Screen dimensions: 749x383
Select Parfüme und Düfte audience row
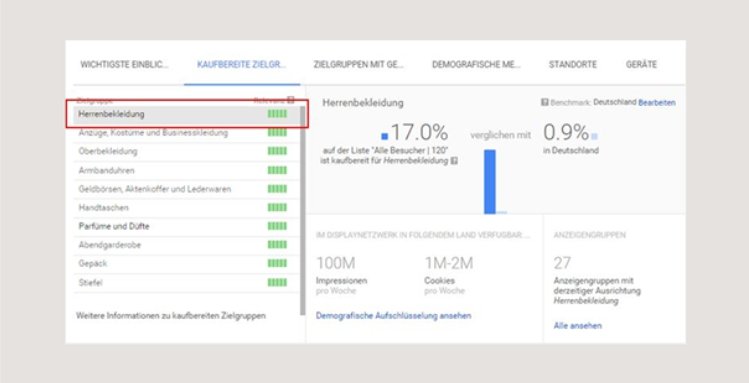click(187, 226)
